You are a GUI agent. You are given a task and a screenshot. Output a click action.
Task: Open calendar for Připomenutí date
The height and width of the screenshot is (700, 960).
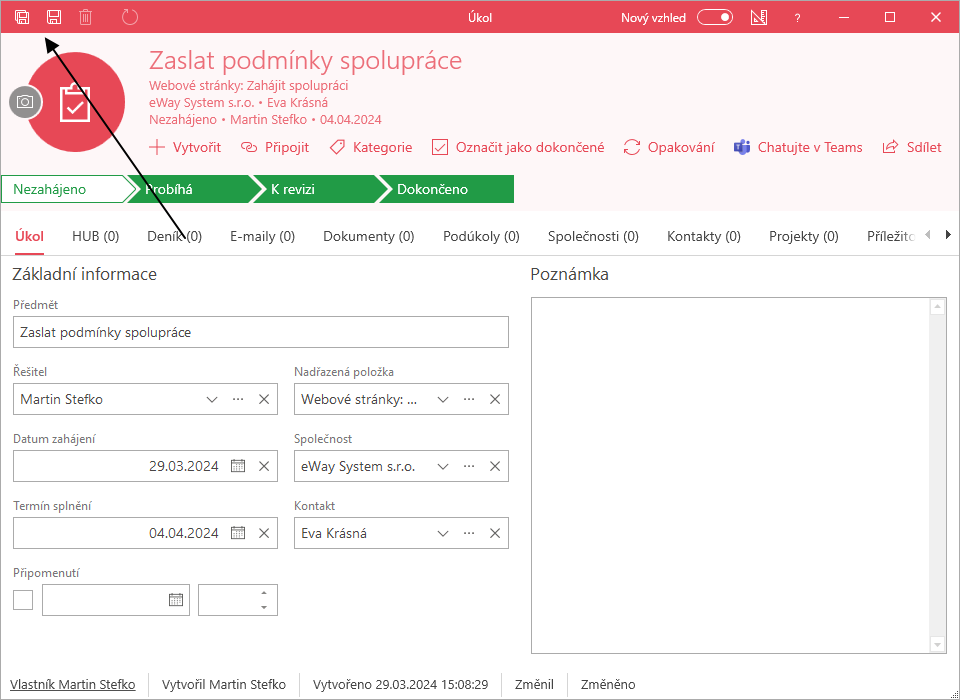tap(176, 600)
